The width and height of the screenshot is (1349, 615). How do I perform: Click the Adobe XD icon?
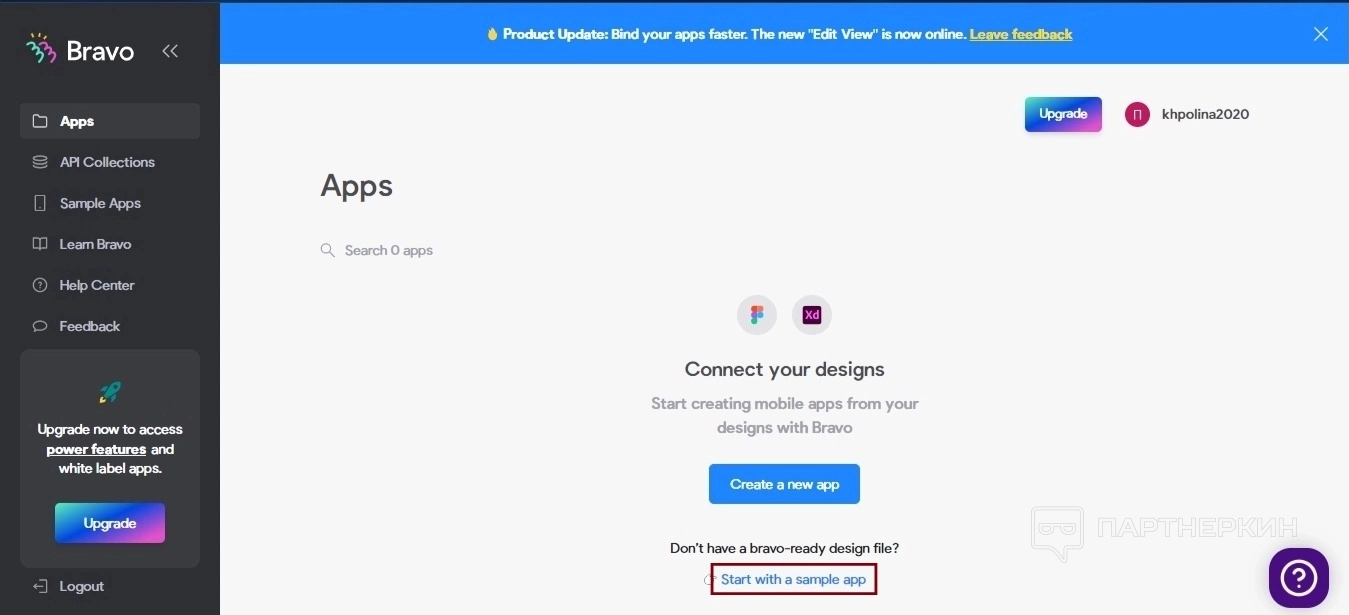pyautogui.click(x=812, y=315)
